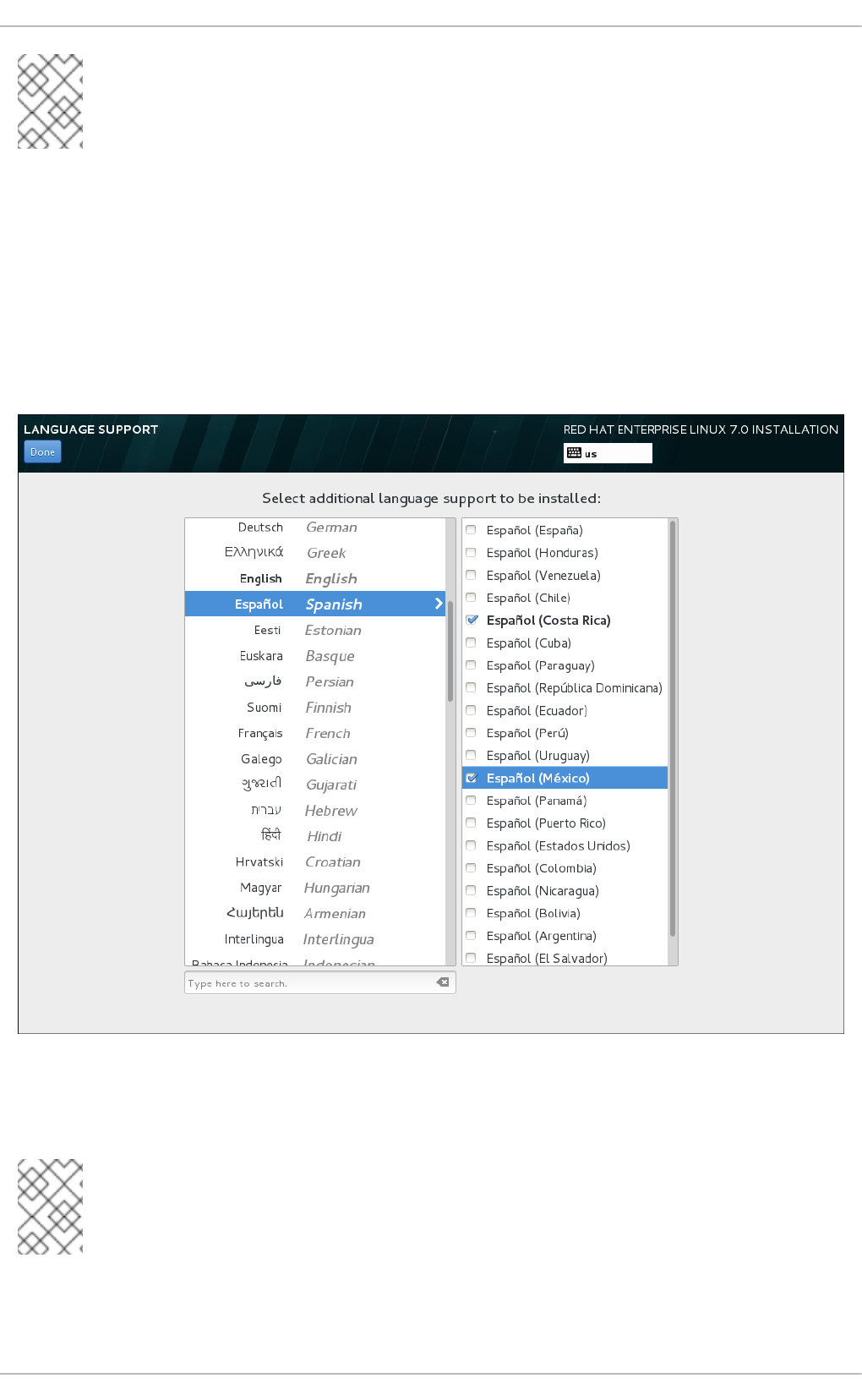Uncheck Español (Costa Rica) locale
Image resolution: width=862 pixels, height=1400 pixels.
472,620
